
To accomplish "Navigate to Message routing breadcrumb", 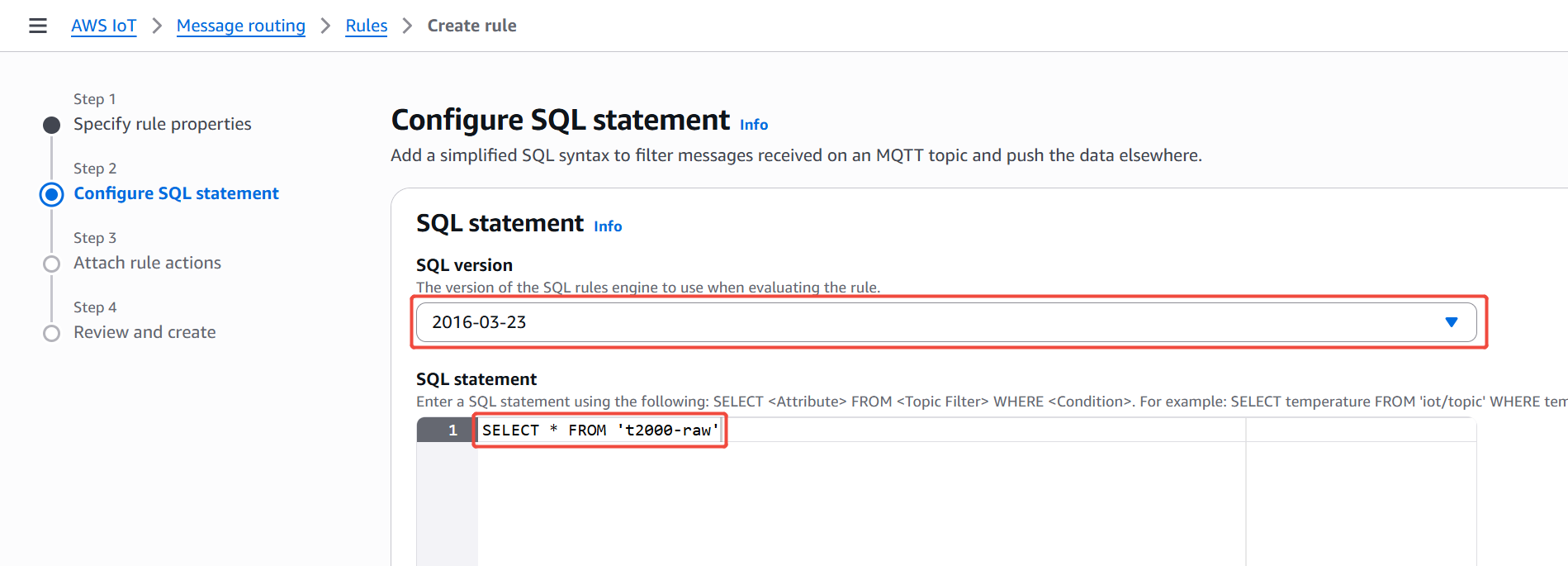I will coord(240,26).
